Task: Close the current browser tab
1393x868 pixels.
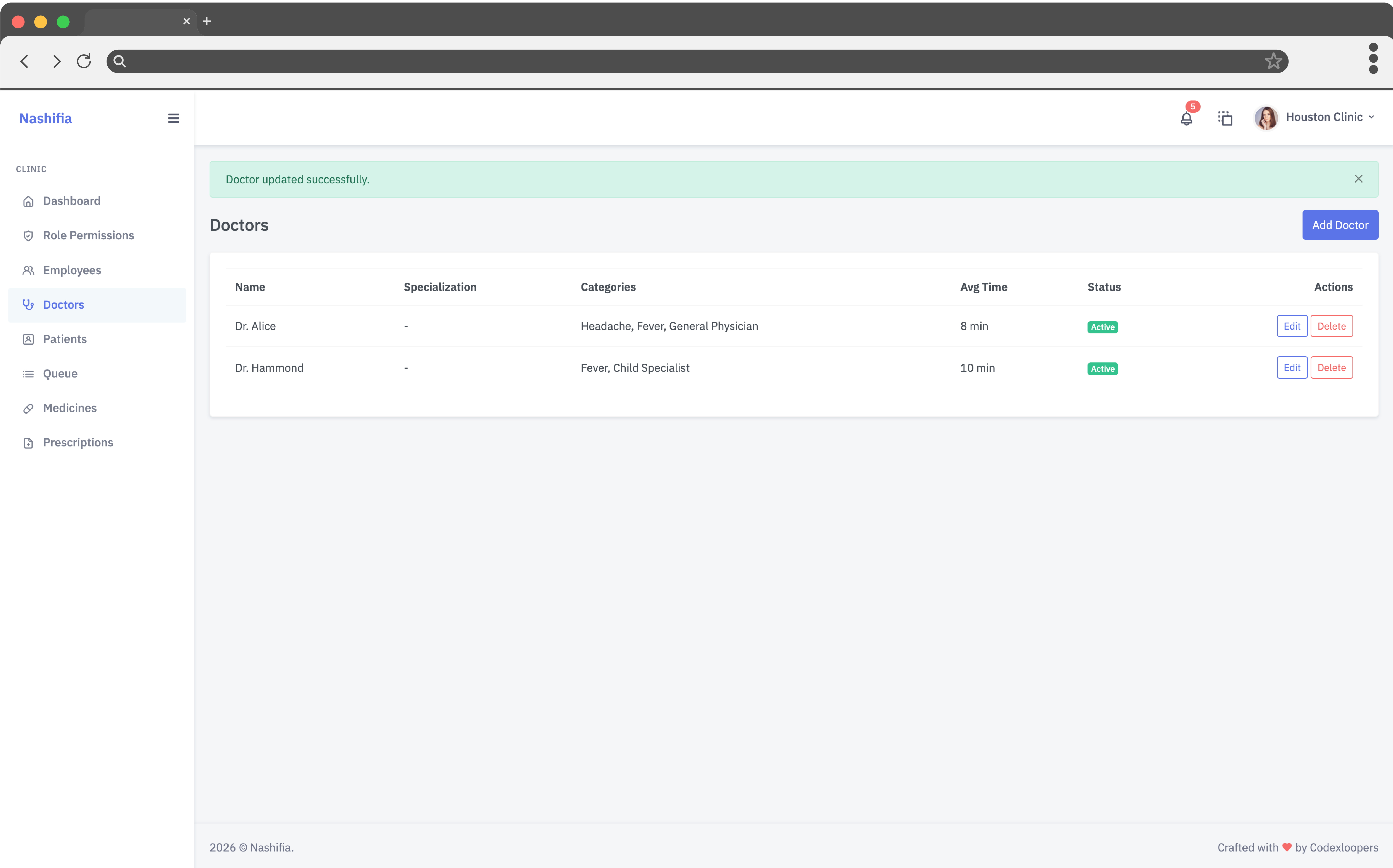Action: 187,21
